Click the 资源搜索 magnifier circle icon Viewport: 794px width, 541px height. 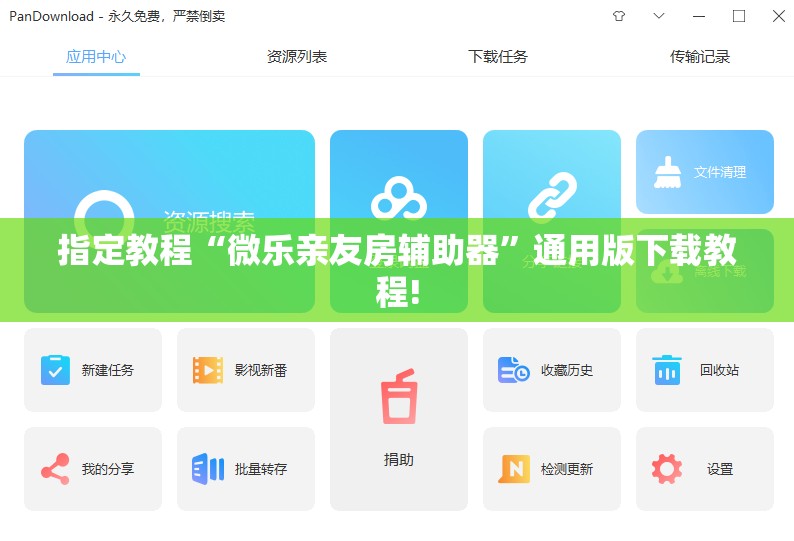[104, 218]
